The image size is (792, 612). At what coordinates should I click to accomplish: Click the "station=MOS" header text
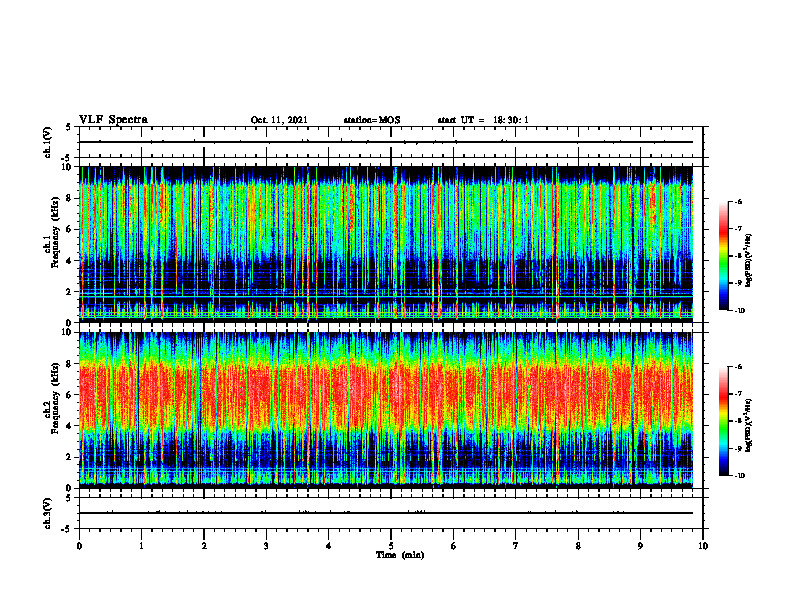point(372,120)
